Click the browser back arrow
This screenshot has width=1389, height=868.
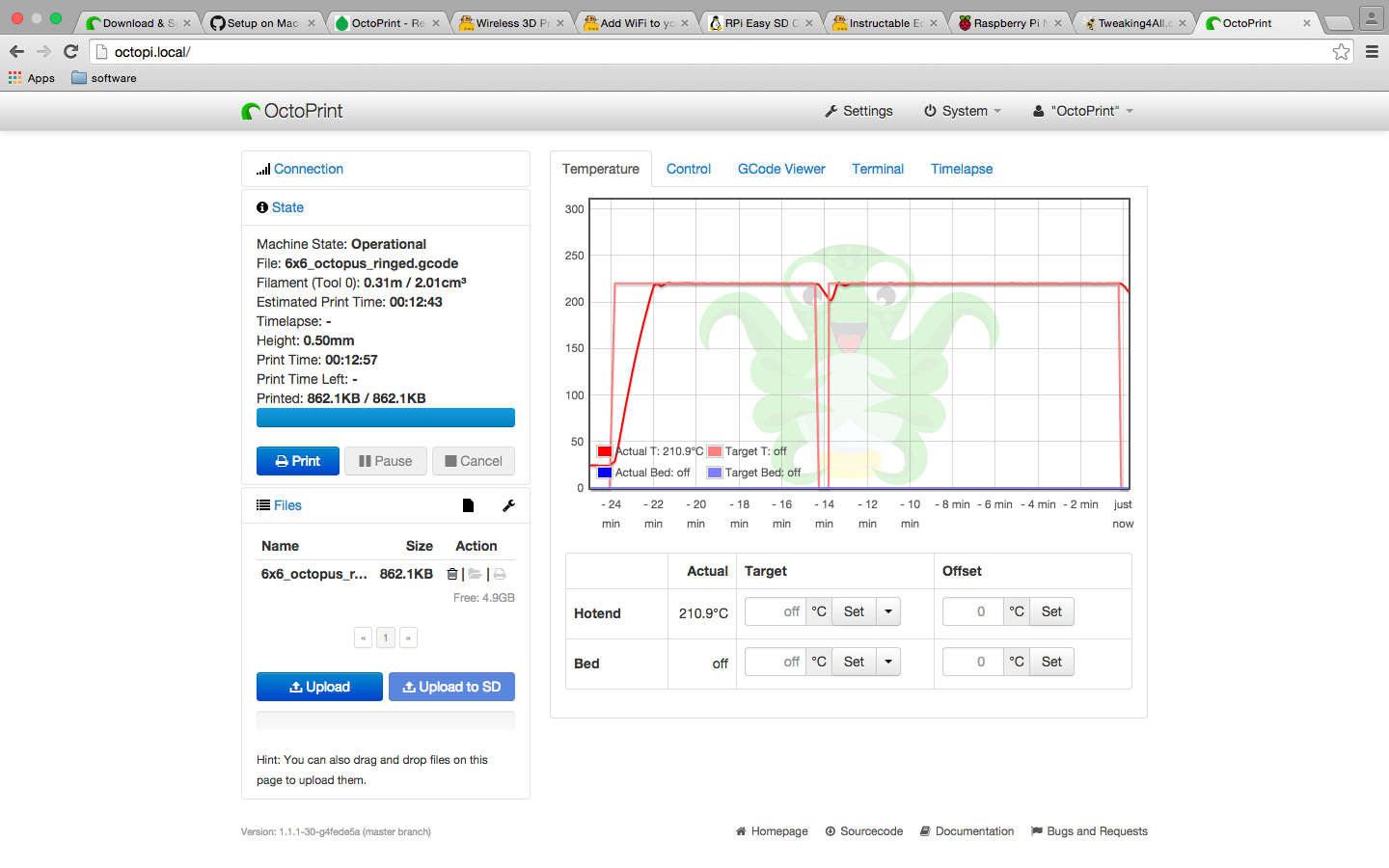pos(16,51)
